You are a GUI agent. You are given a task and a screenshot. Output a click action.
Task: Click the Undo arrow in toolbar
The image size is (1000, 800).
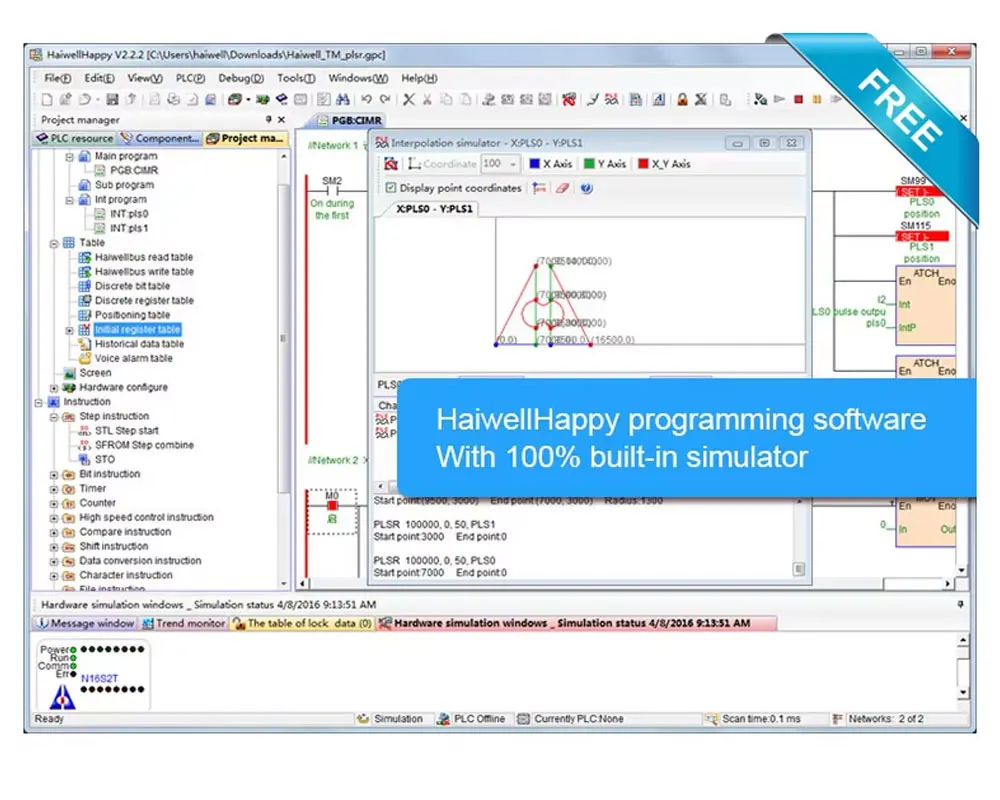coord(367,100)
